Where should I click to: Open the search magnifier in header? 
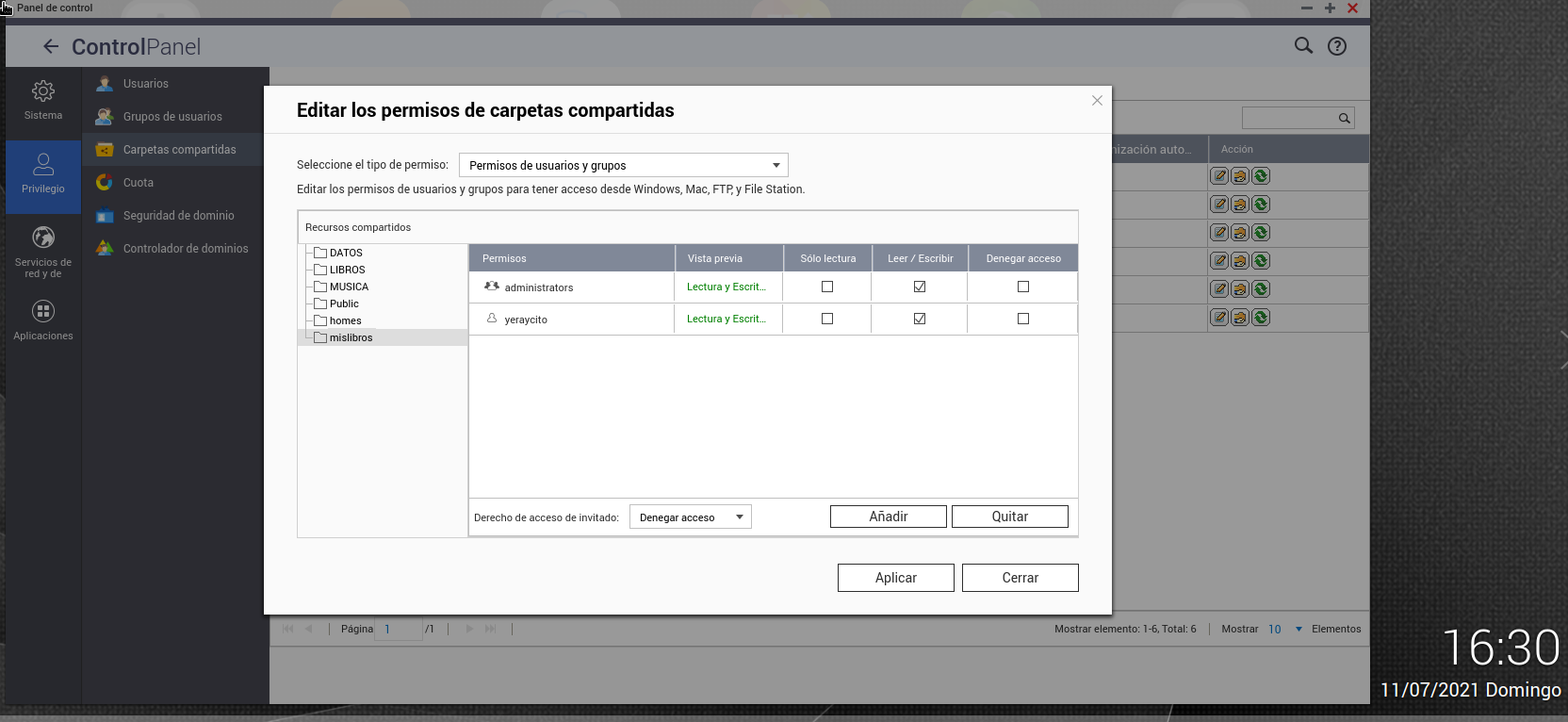click(1303, 45)
